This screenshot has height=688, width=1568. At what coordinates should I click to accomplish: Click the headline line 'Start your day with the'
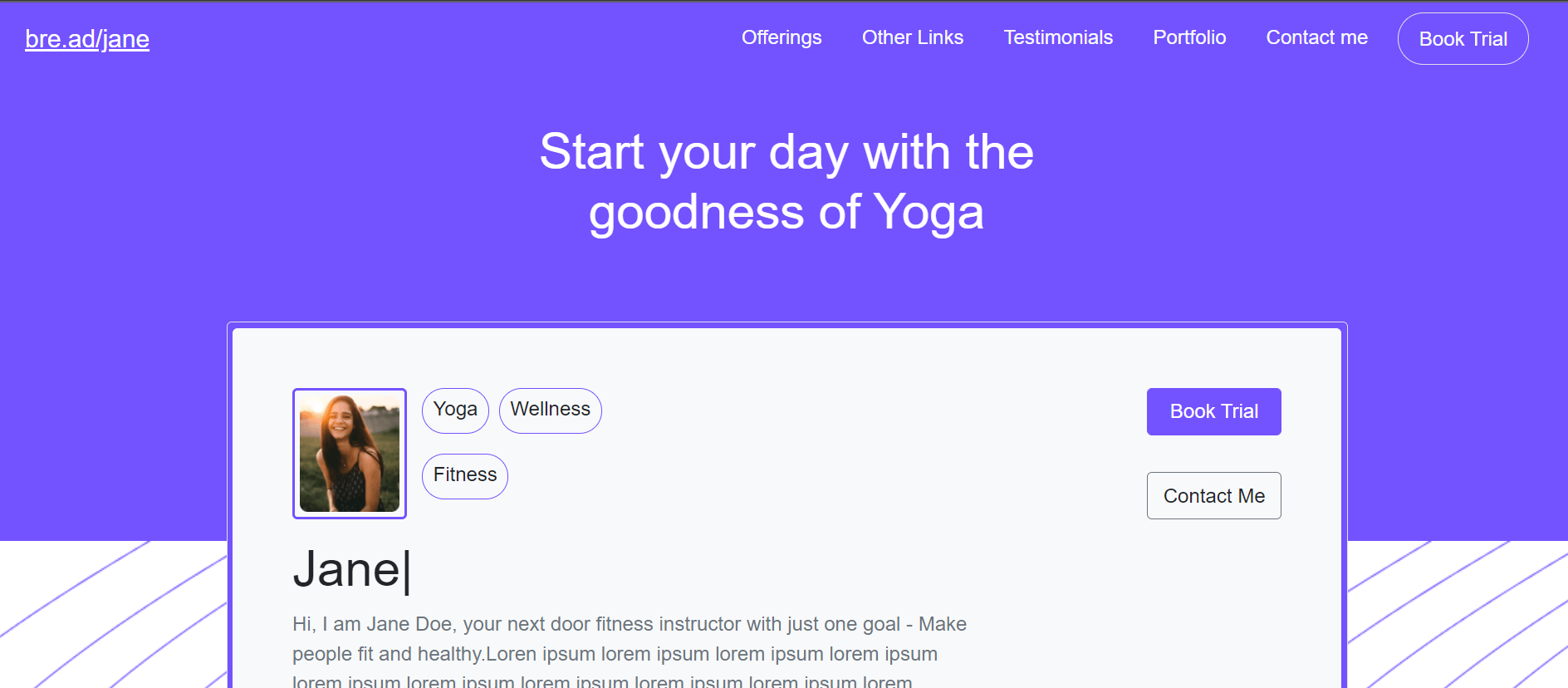786,152
